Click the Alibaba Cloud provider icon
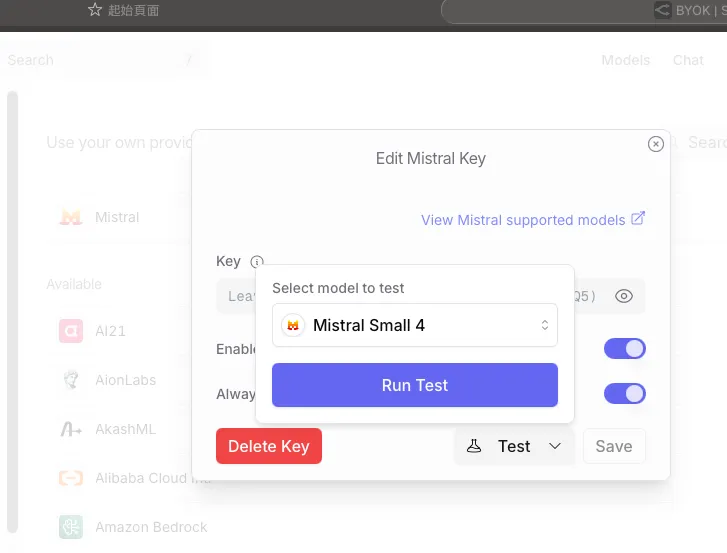Image resolution: width=727 pixels, height=553 pixels. 70,478
